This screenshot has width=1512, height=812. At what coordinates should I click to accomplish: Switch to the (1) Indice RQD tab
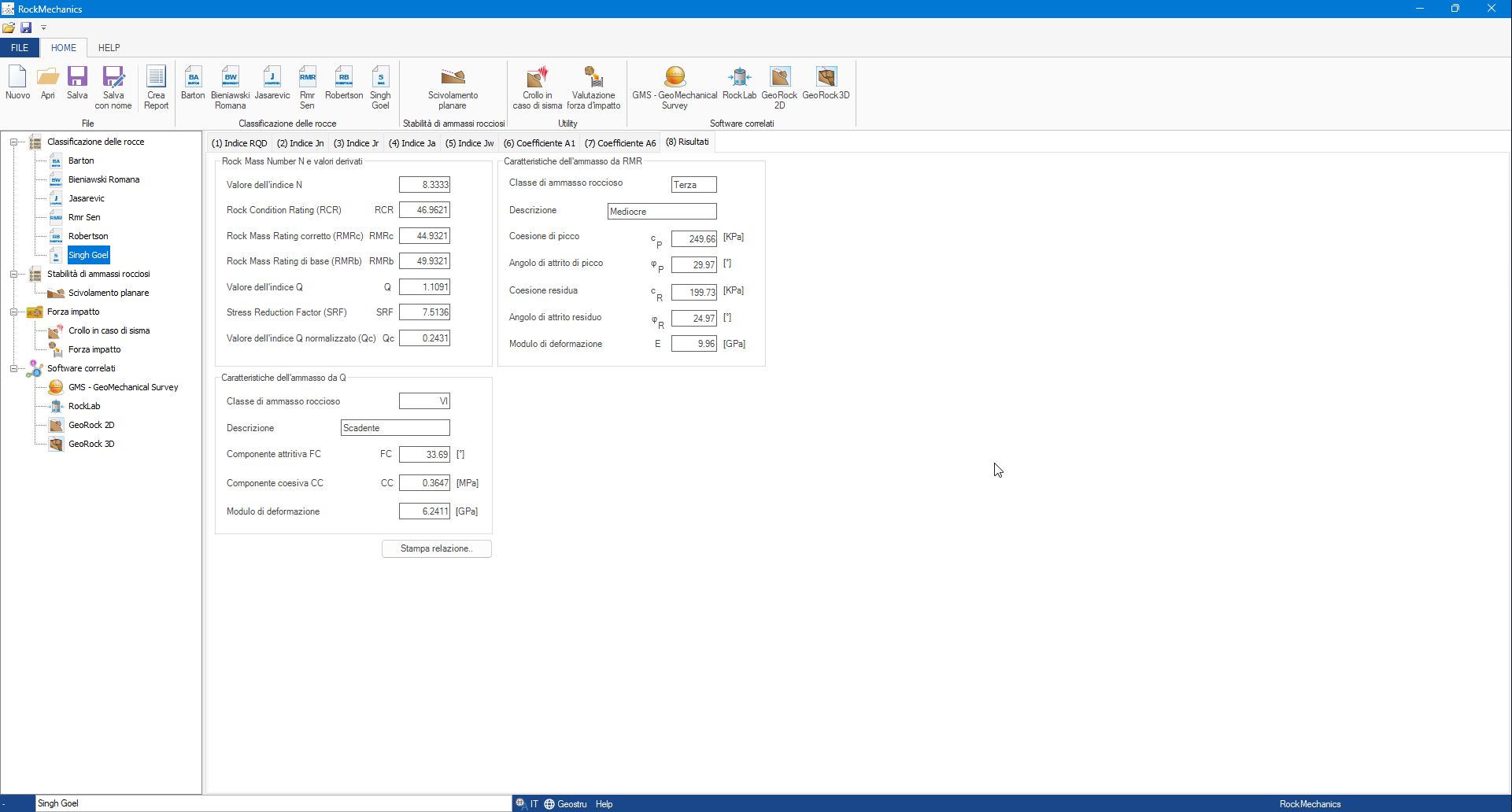(239, 143)
